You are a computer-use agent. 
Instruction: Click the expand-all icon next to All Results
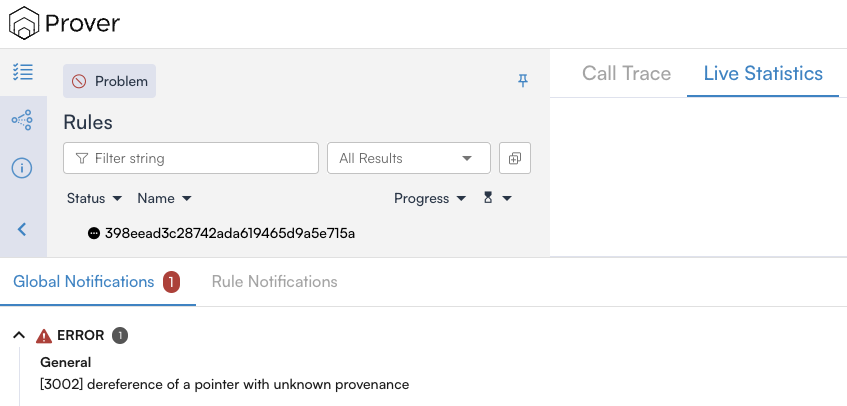[514, 158]
